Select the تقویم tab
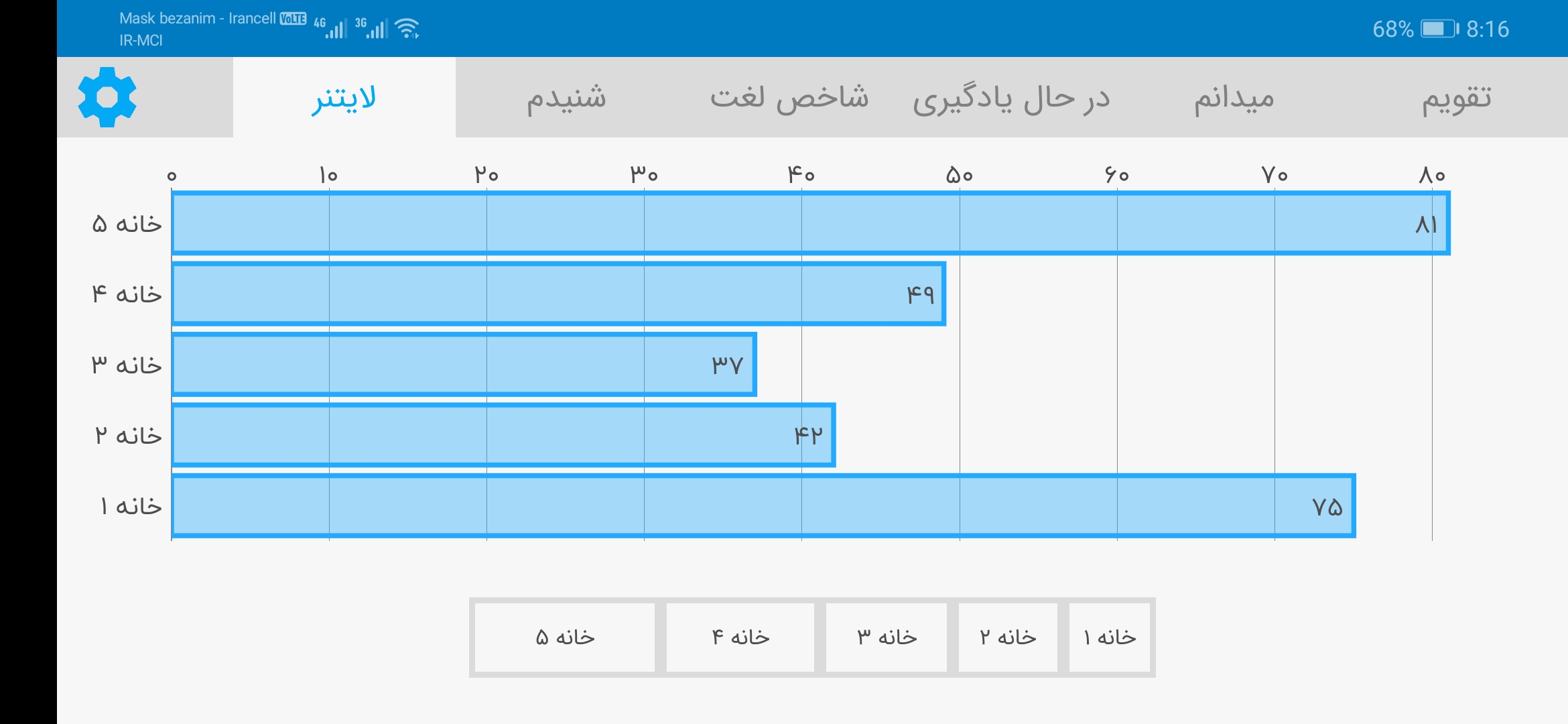 click(x=1456, y=98)
